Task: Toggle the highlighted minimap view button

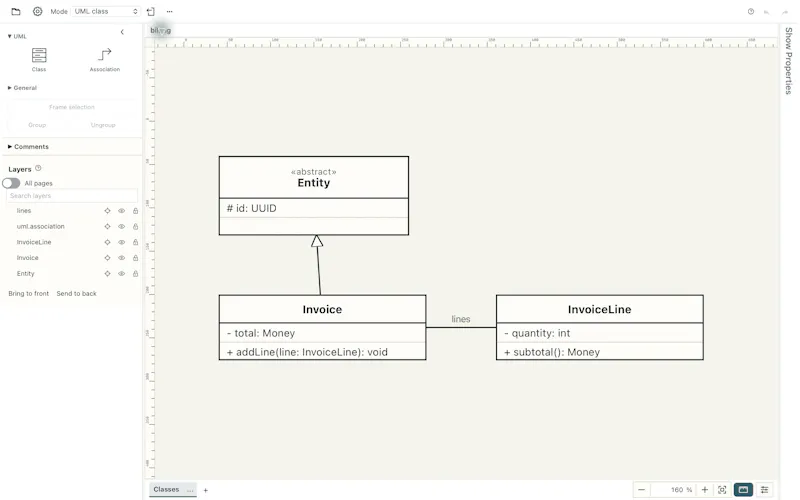Action: point(743,490)
